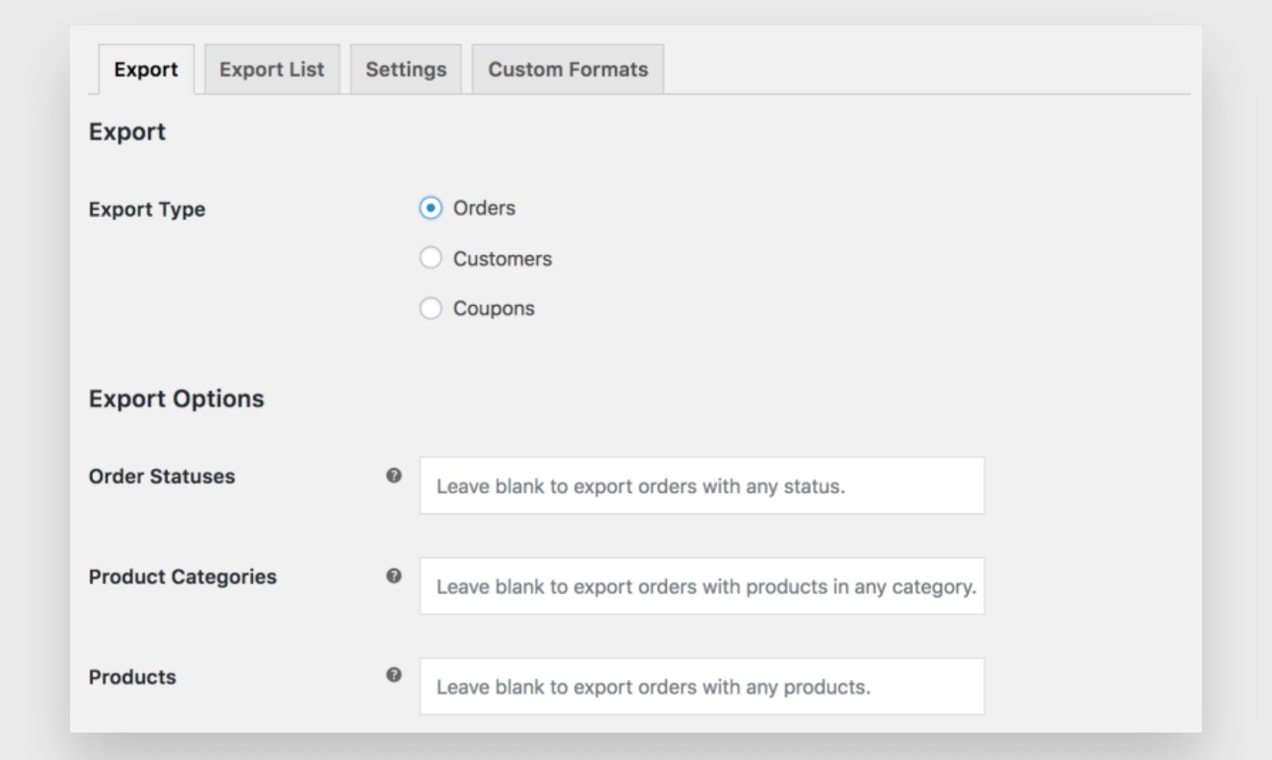The width and height of the screenshot is (1272, 760).
Task: Go to the Custom Formats tab
Action: tap(568, 69)
